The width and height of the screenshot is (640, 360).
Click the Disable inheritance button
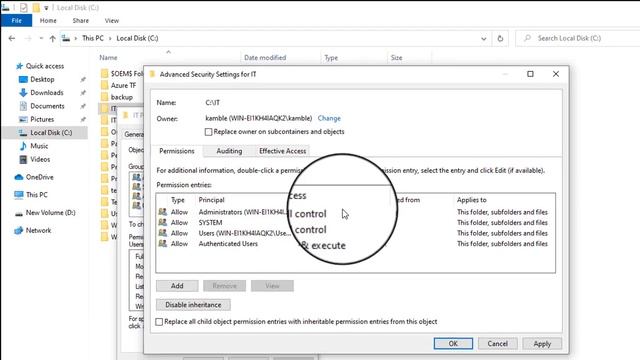pyautogui.click(x=193, y=305)
